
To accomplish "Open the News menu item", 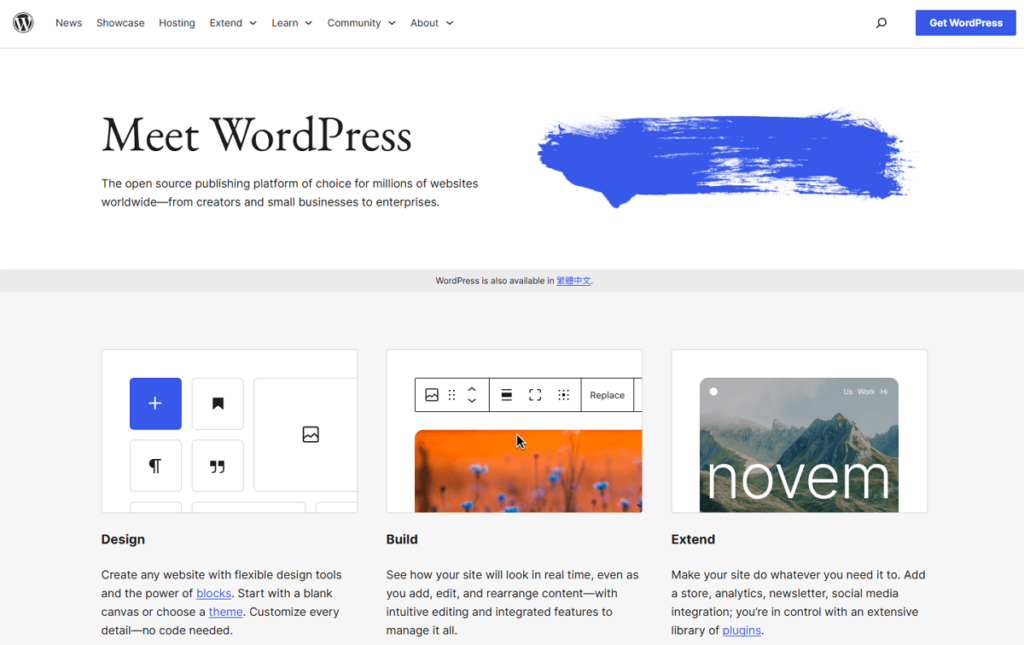I will tap(68, 22).
